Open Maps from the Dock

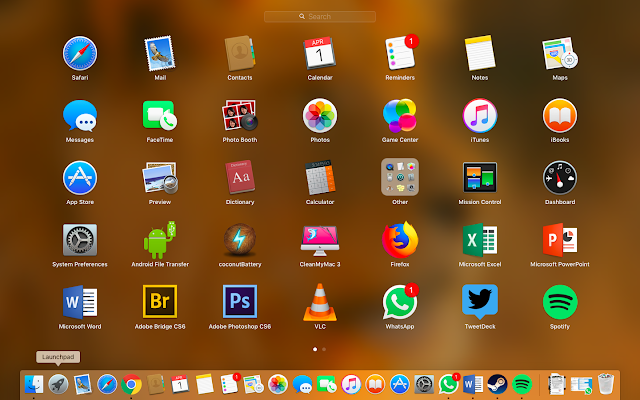(x=253, y=384)
